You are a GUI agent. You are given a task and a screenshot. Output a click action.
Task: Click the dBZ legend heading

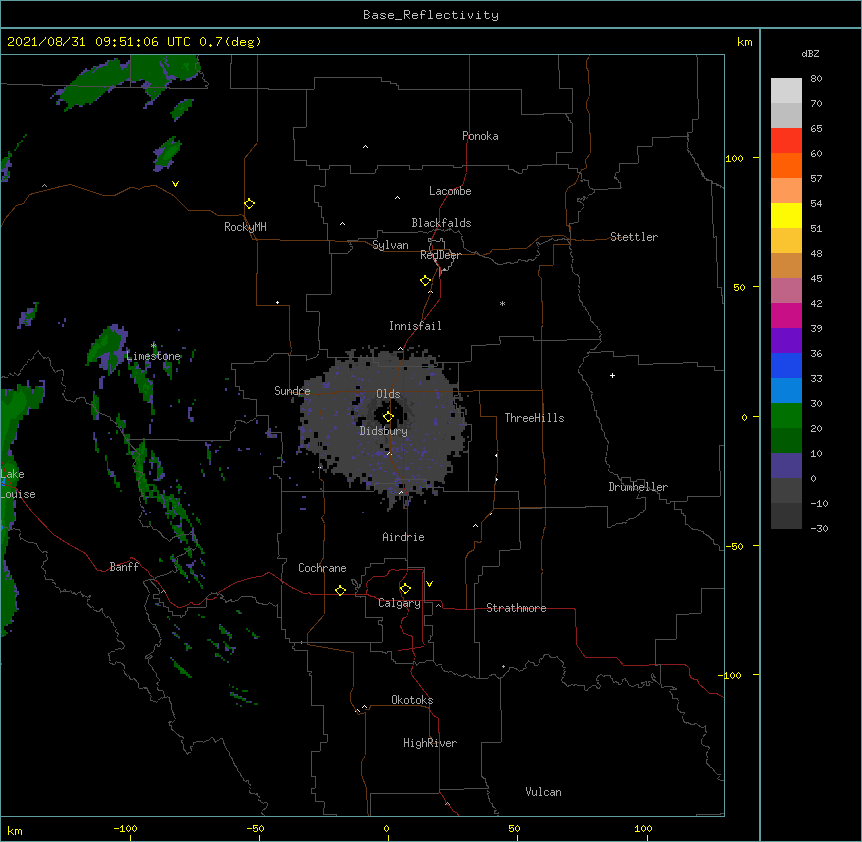coord(810,54)
